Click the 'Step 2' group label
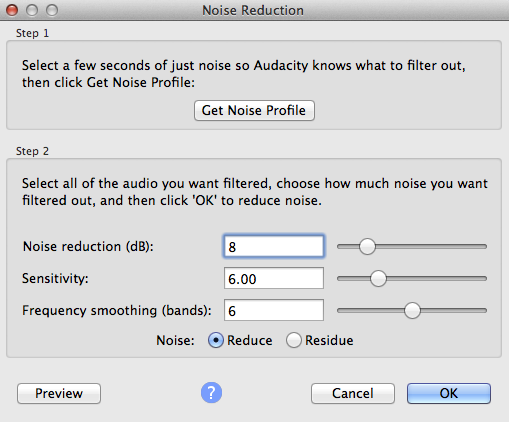 (x=32, y=151)
